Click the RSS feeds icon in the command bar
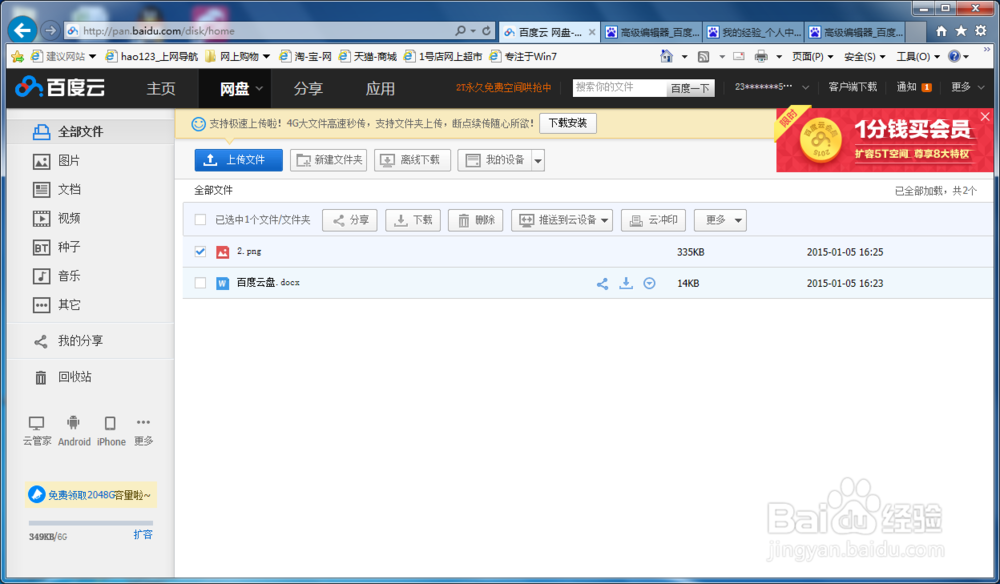This screenshot has width=1000, height=584. pos(703,57)
